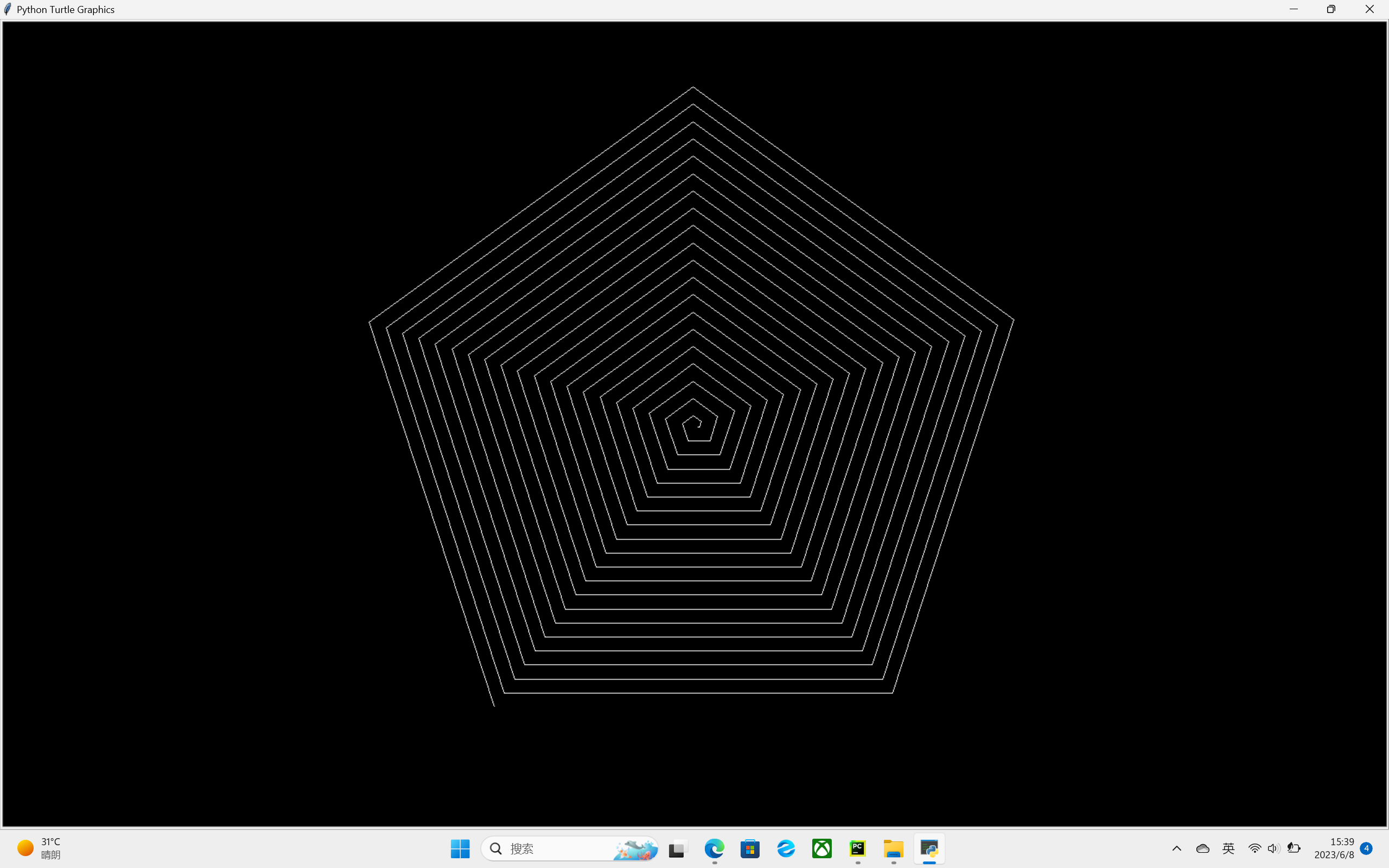The width and height of the screenshot is (1389, 868).
Task: Click the volume speaker icon
Action: [x=1273, y=848]
